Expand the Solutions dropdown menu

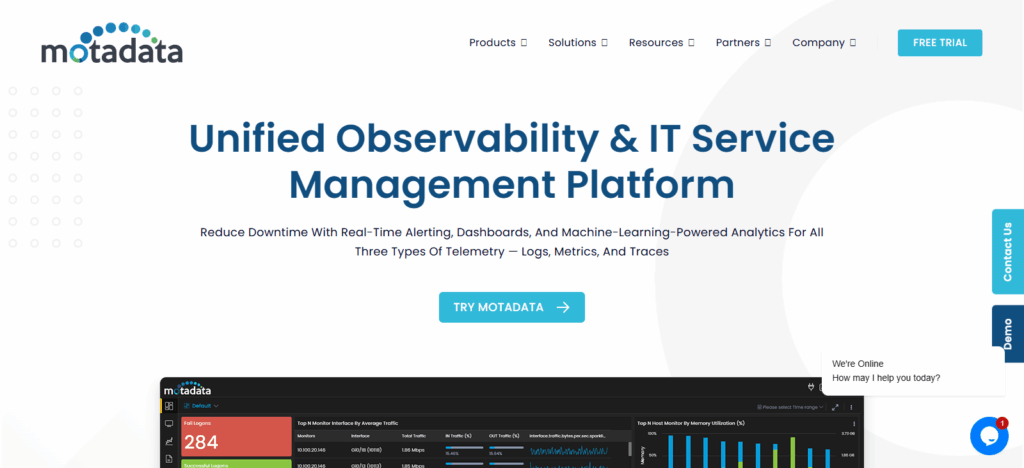coord(577,43)
